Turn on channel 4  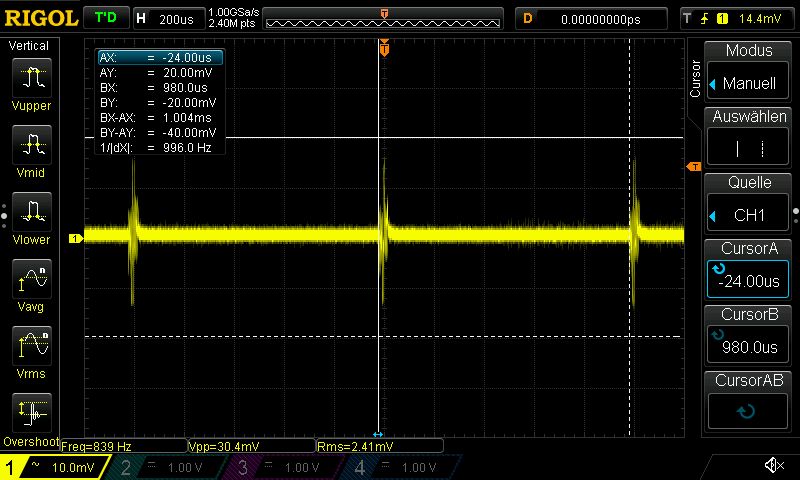pyautogui.click(x=398, y=467)
